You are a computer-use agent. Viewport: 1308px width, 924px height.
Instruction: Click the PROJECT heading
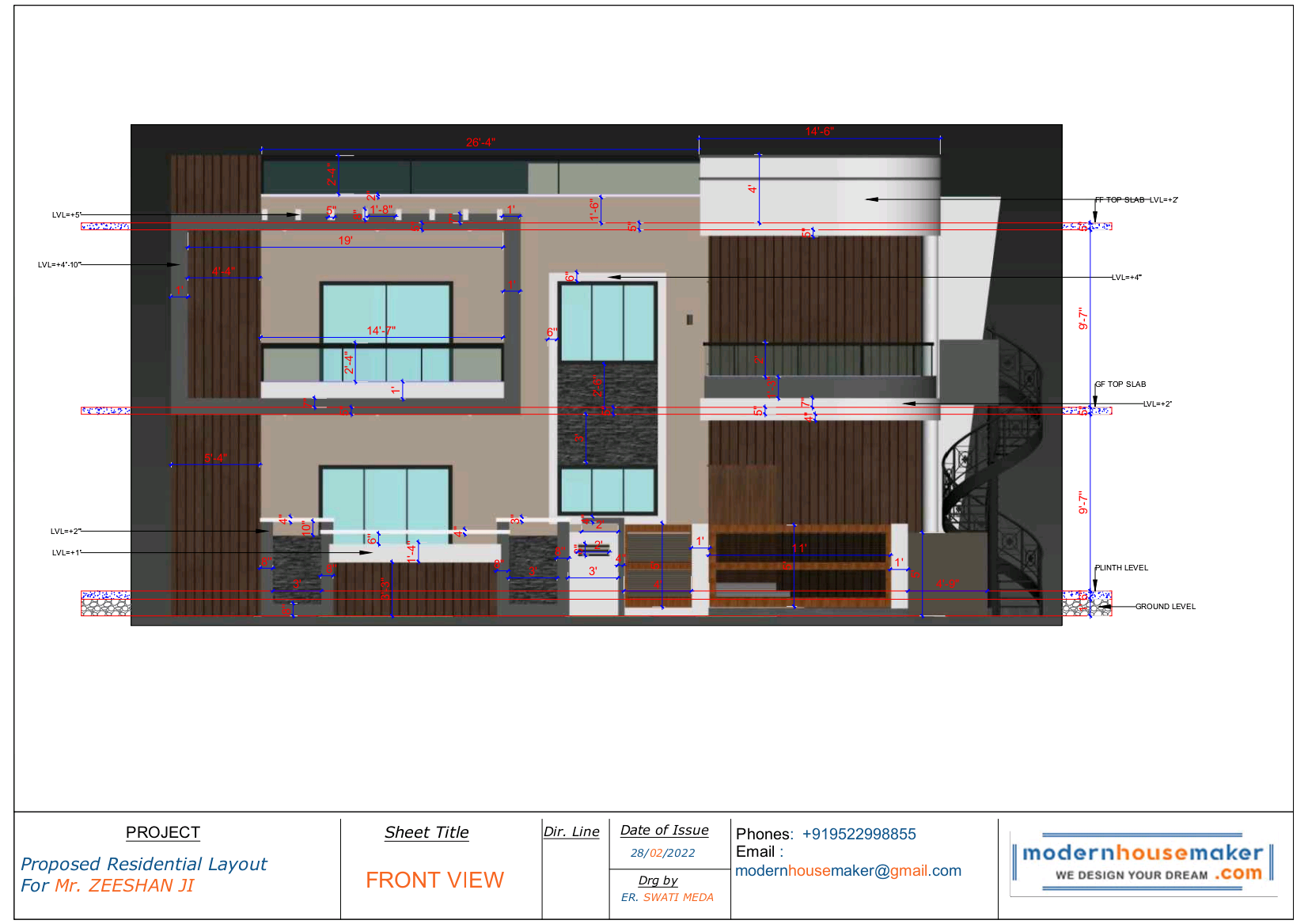163,832
